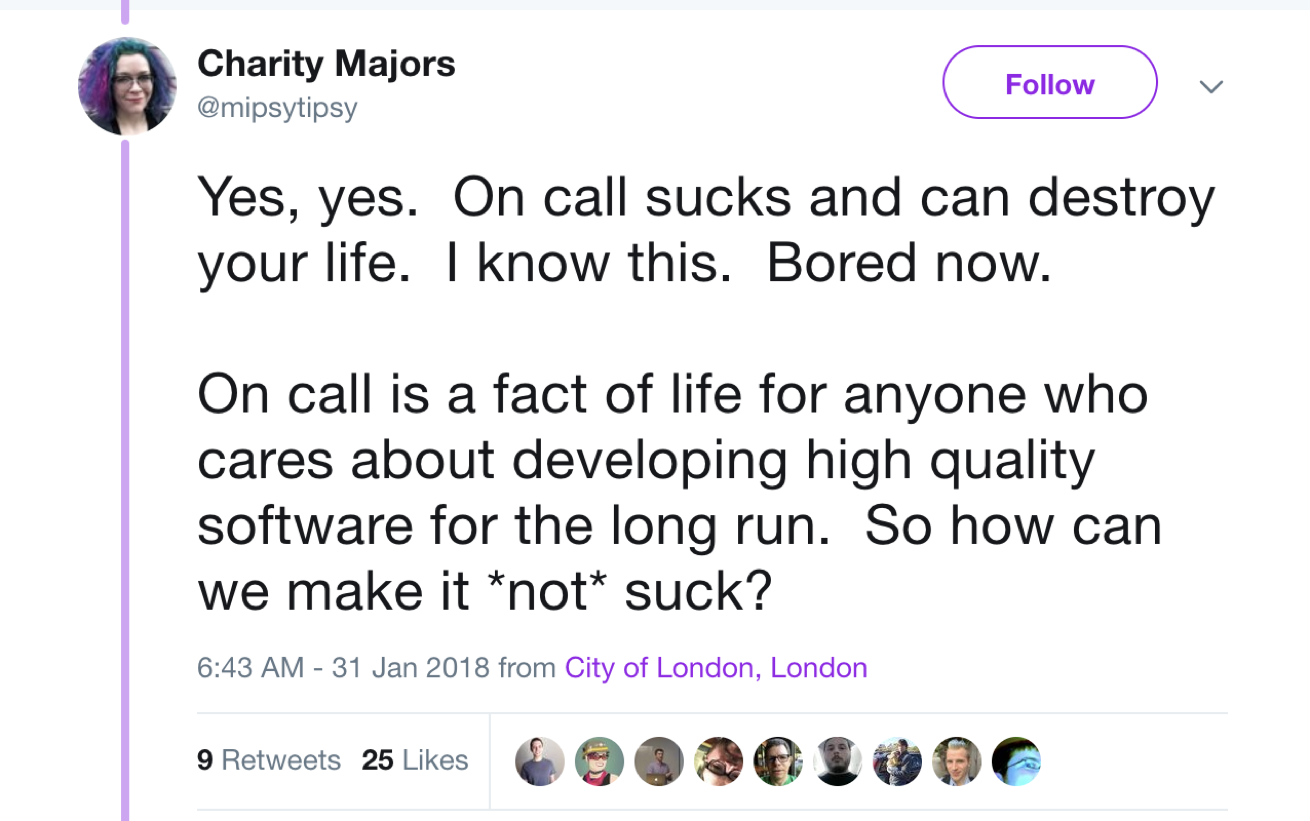The width and height of the screenshot is (1310, 821).
Task: Open liker avatar with outdoor blue-sky photo
Action: coord(897,761)
